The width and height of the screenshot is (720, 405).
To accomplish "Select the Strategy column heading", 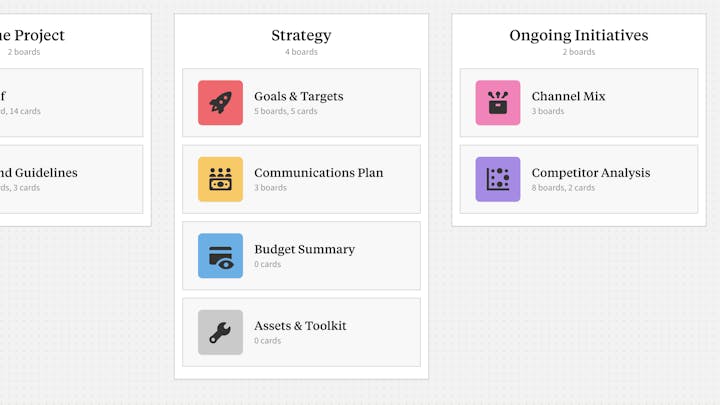I will click(x=301, y=35).
